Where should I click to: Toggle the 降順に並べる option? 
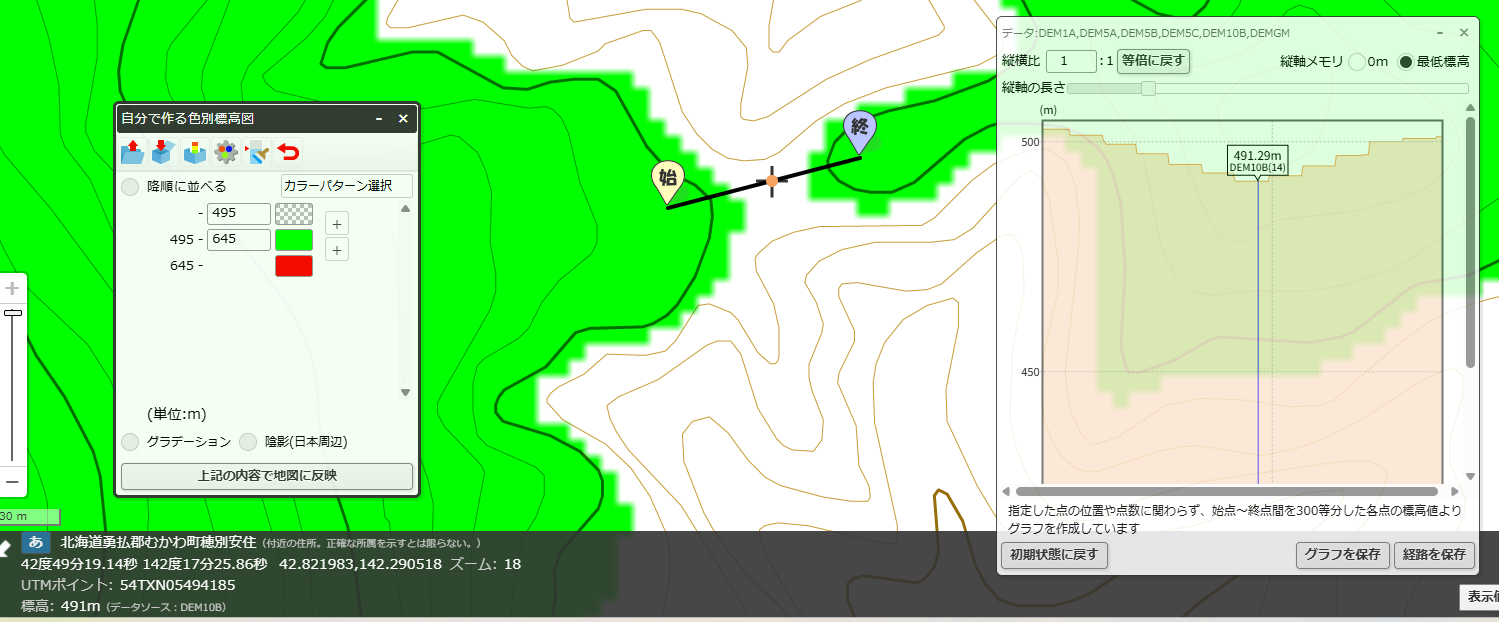pos(130,186)
